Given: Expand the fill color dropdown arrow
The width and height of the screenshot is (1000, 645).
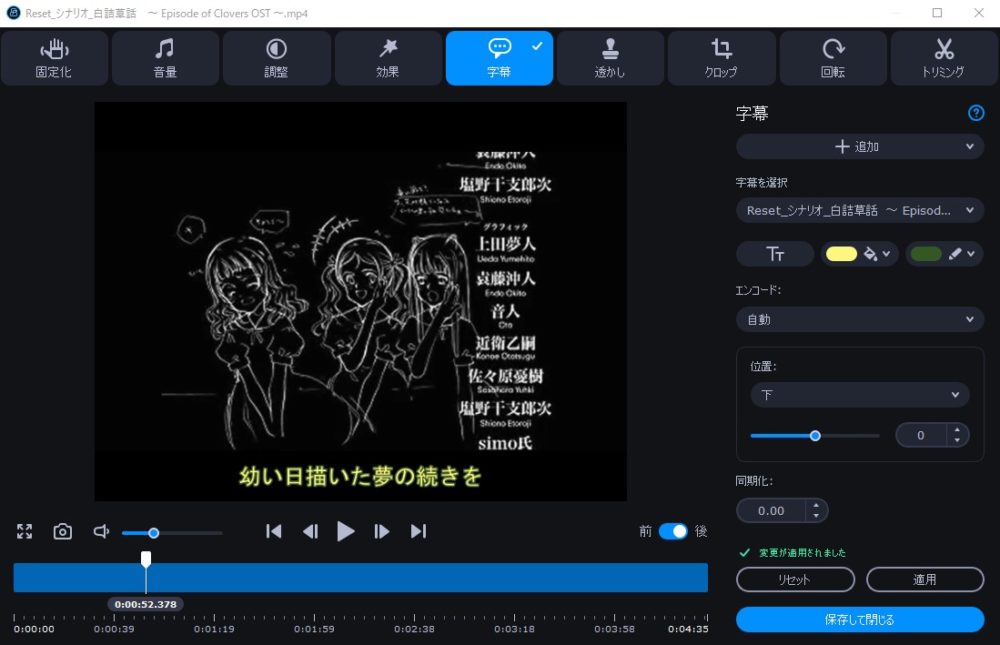Looking at the screenshot, I should coord(886,254).
